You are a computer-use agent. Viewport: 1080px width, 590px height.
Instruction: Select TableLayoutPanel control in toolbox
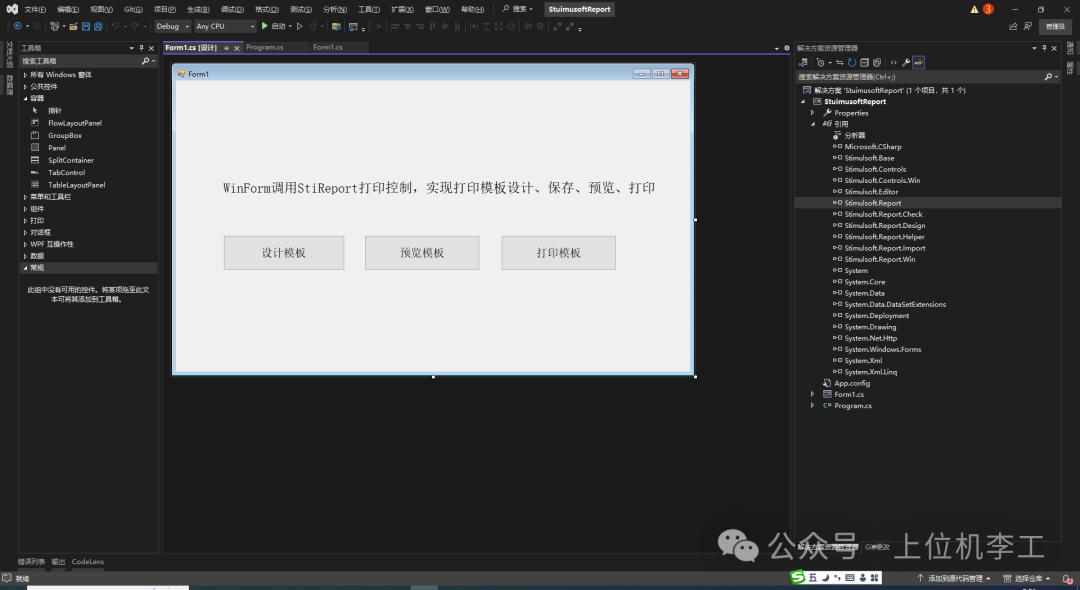point(76,185)
